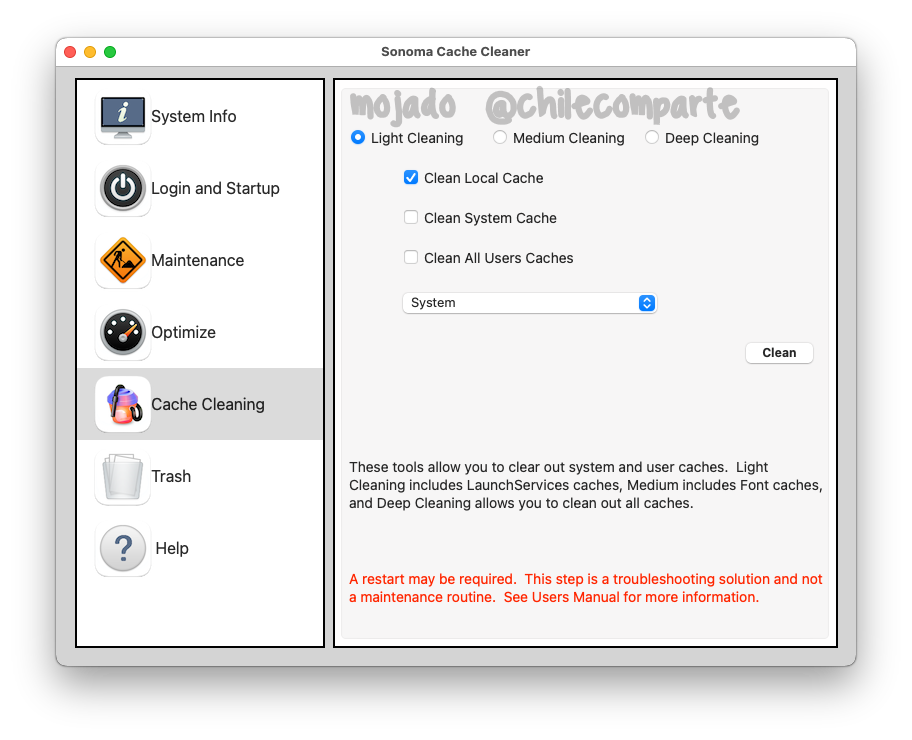
Task: Switch to Optimize section label
Action: (x=183, y=332)
